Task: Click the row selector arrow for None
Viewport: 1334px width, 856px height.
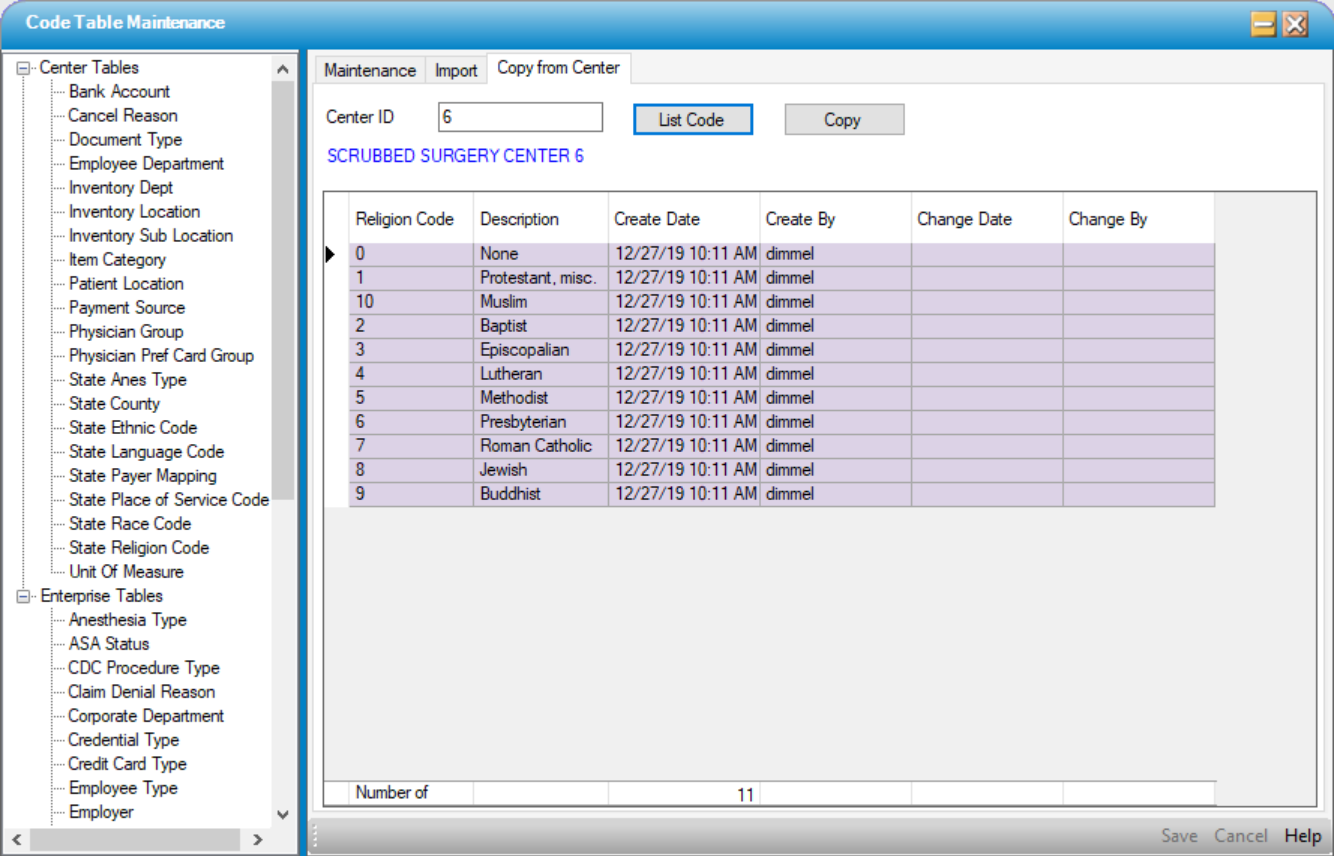Action: tap(333, 255)
